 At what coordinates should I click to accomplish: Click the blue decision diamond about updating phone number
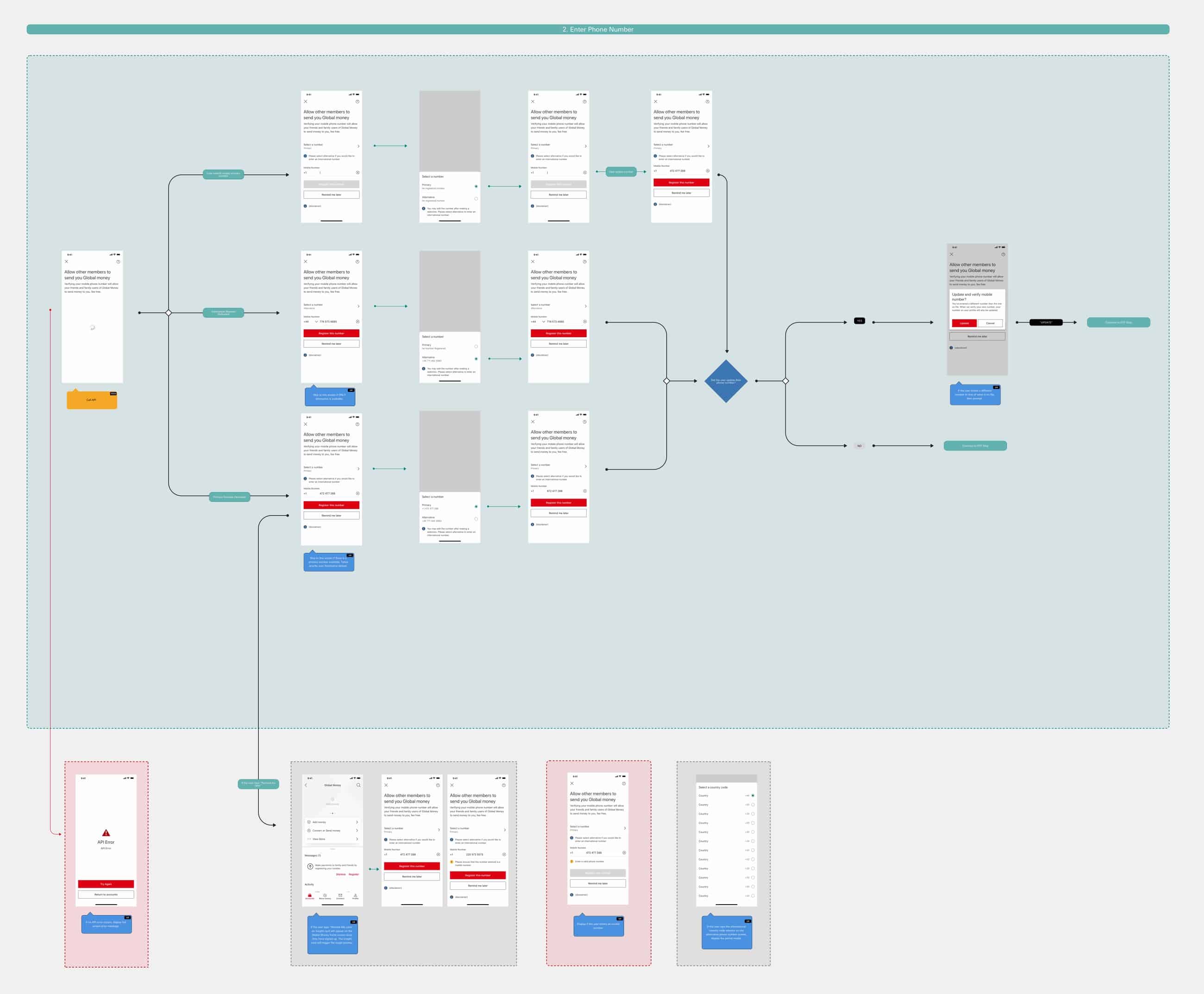[x=726, y=381]
